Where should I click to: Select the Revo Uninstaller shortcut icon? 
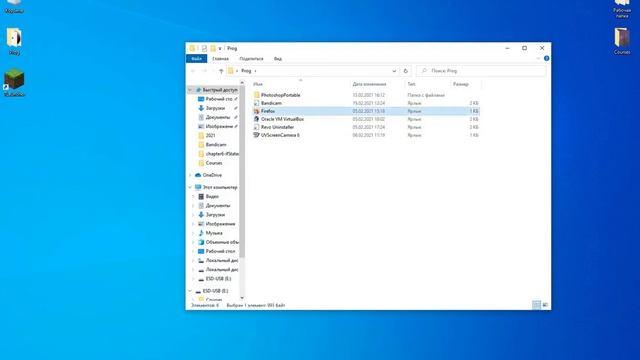click(x=256, y=127)
